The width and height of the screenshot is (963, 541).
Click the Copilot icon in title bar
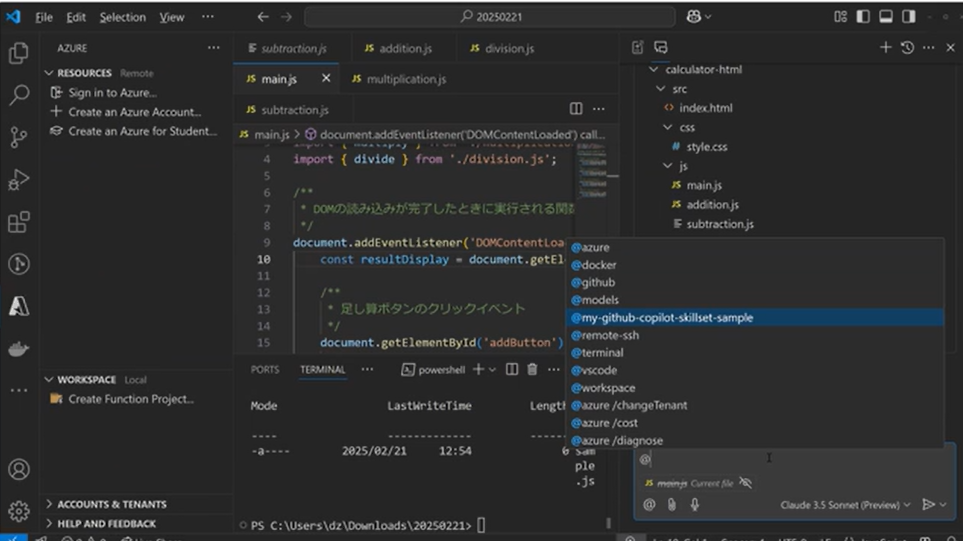(x=693, y=17)
